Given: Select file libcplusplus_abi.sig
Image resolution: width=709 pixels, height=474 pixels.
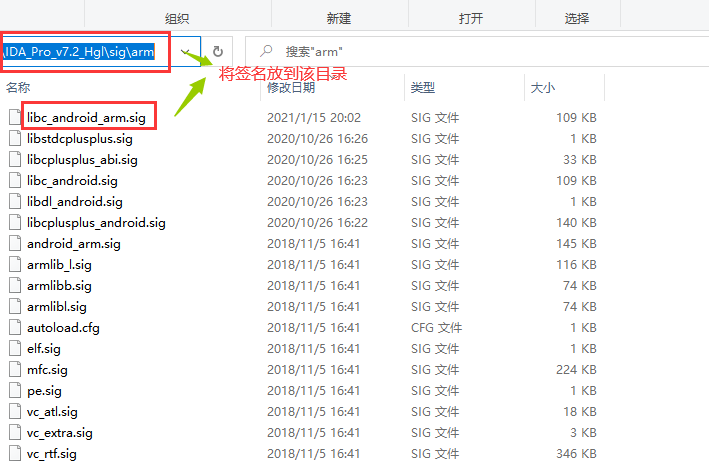Looking at the screenshot, I should 82,160.
